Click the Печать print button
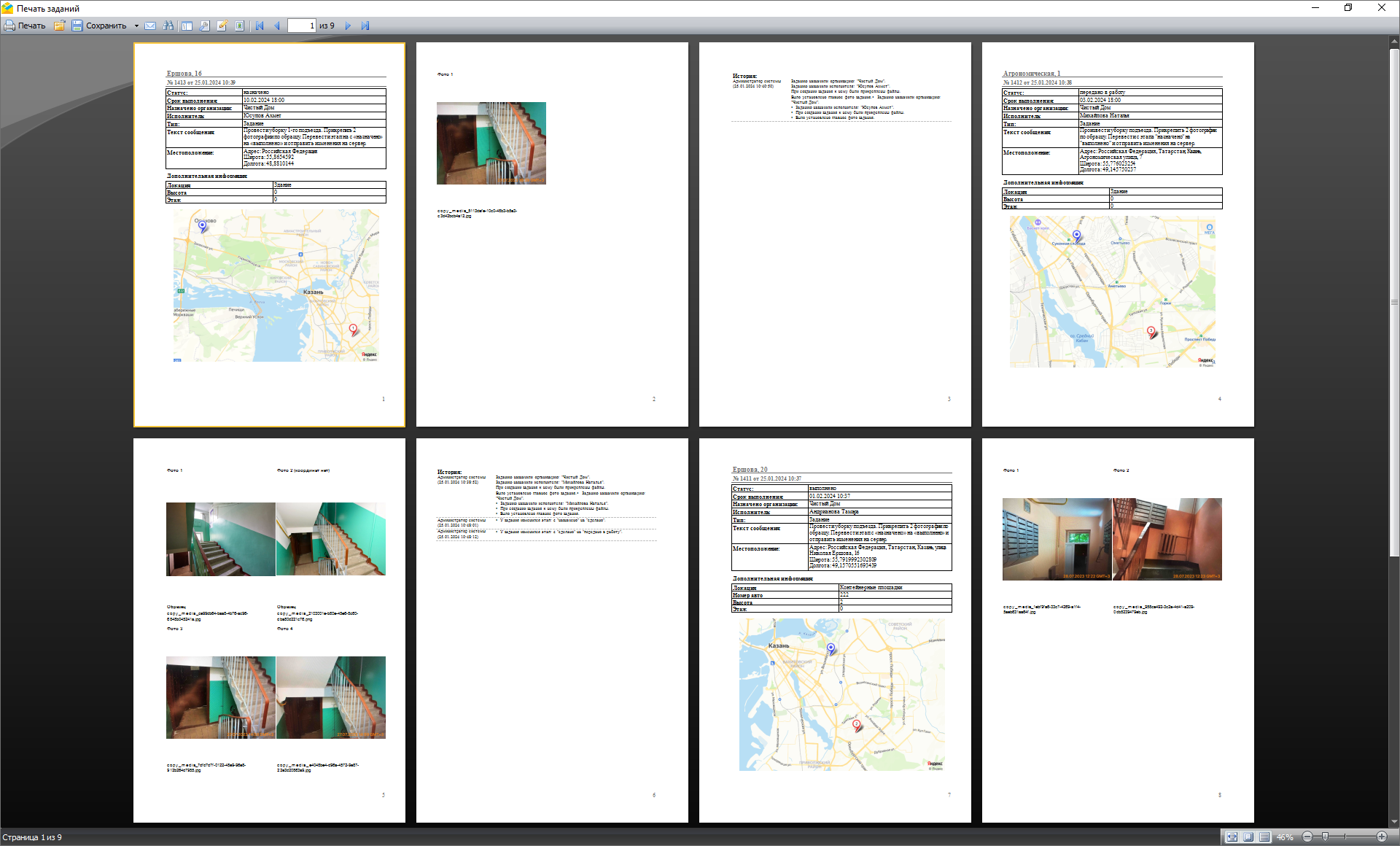Image resolution: width=1400 pixels, height=846 pixels. point(25,26)
